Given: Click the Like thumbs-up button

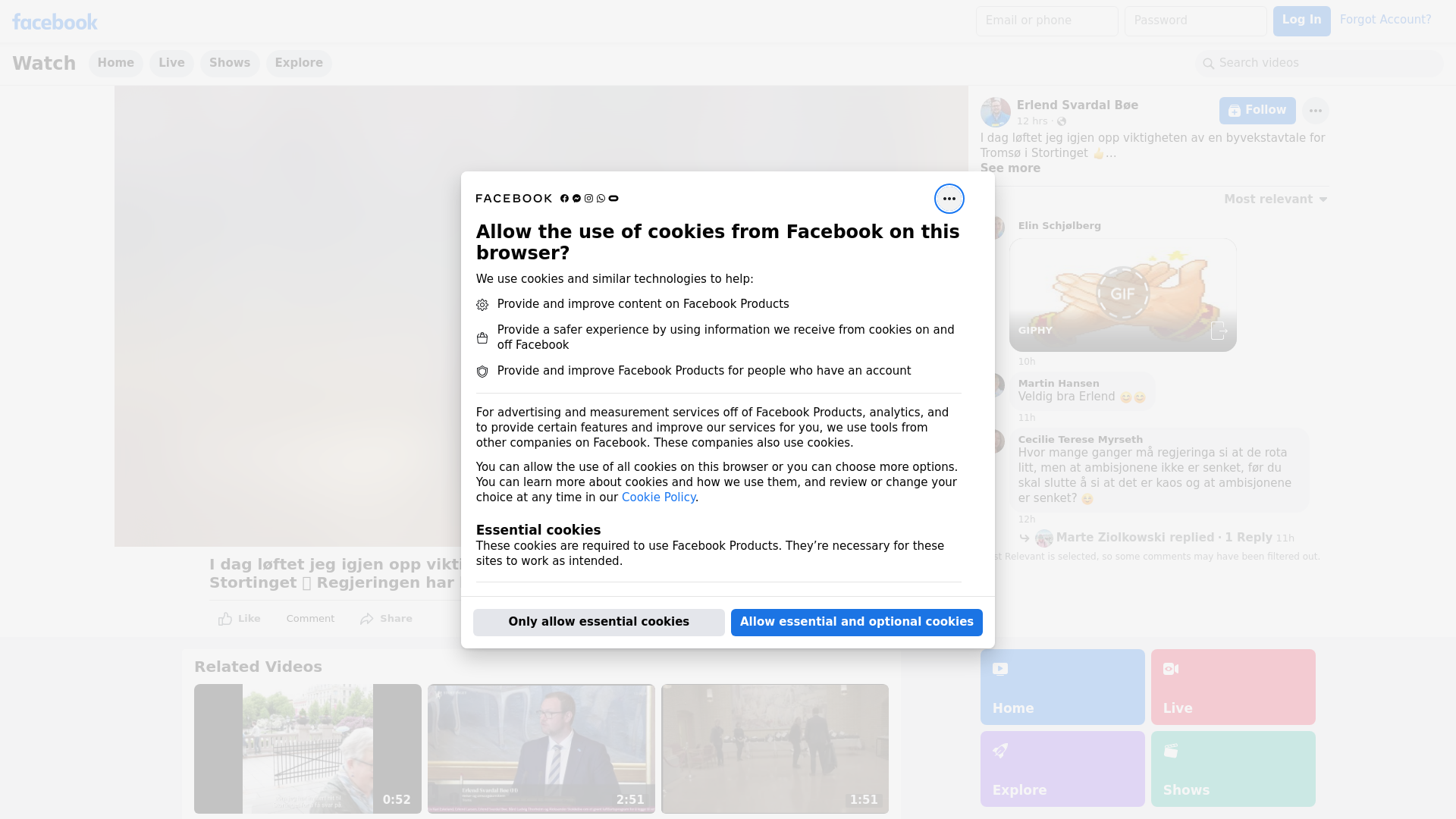Looking at the screenshot, I should click(x=239, y=619).
